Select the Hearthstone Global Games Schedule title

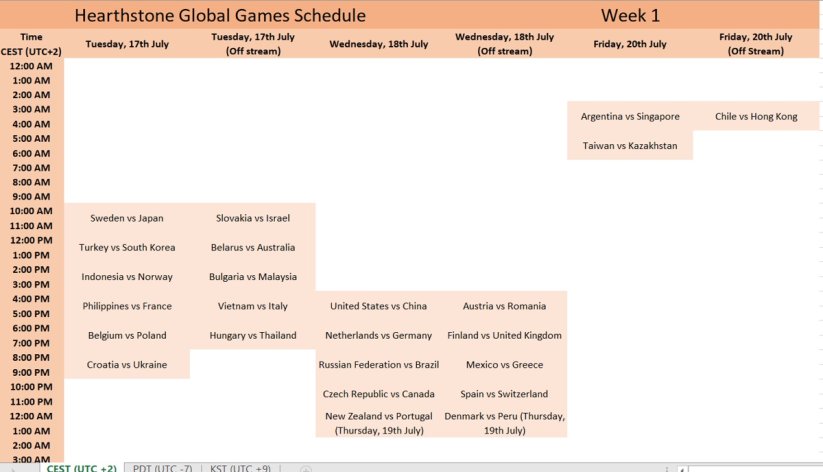pos(220,15)
